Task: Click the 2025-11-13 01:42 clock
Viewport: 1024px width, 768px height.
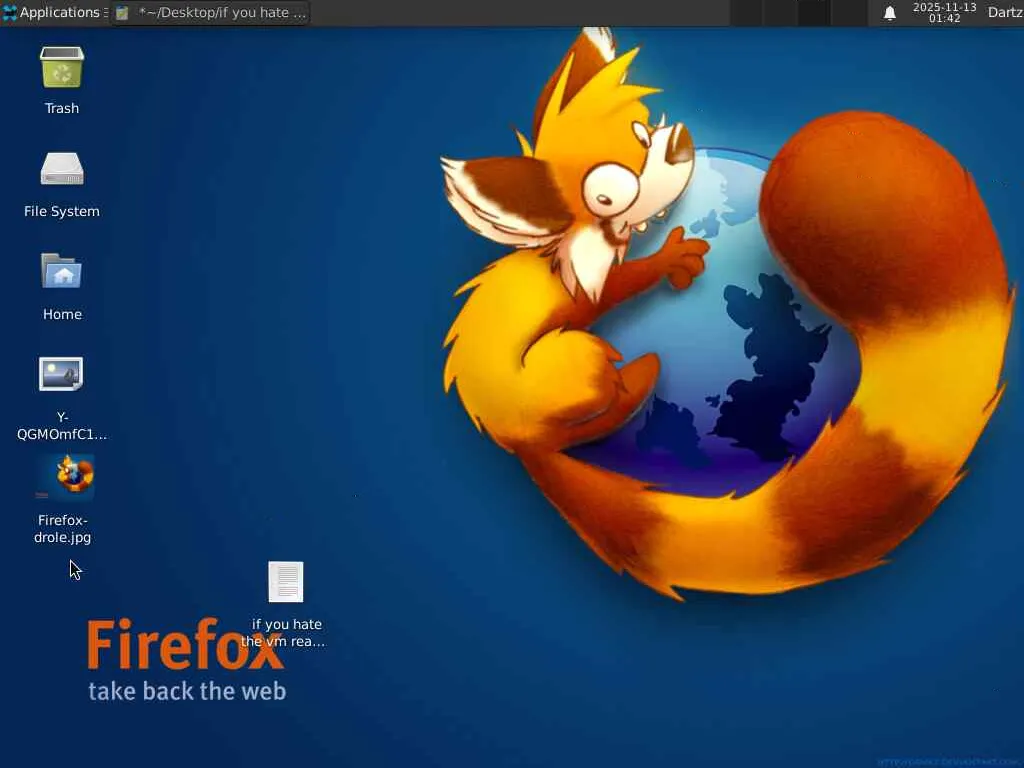Action: (x=944, y=12)
